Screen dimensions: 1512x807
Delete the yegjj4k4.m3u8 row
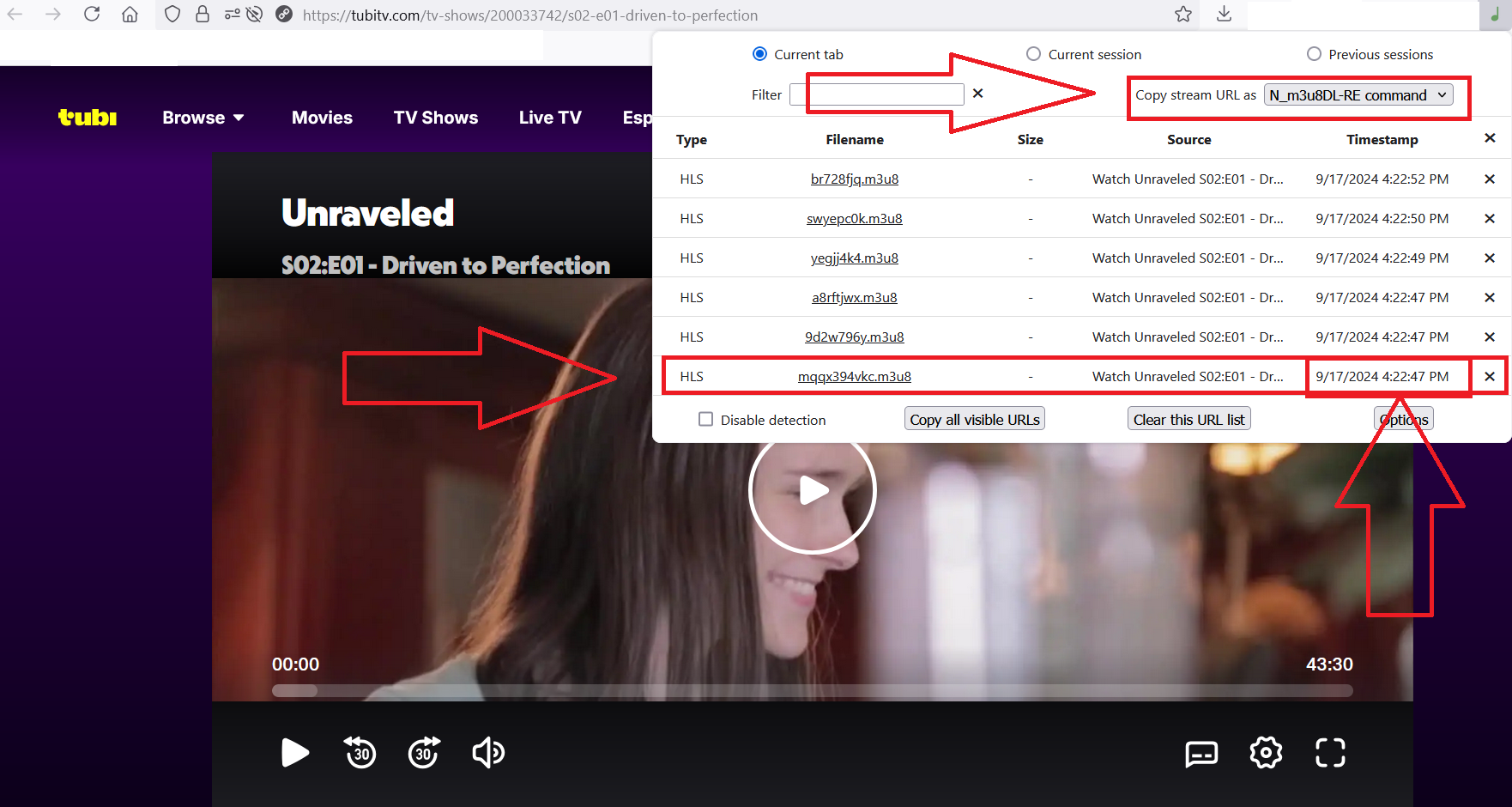[1490, 258]
